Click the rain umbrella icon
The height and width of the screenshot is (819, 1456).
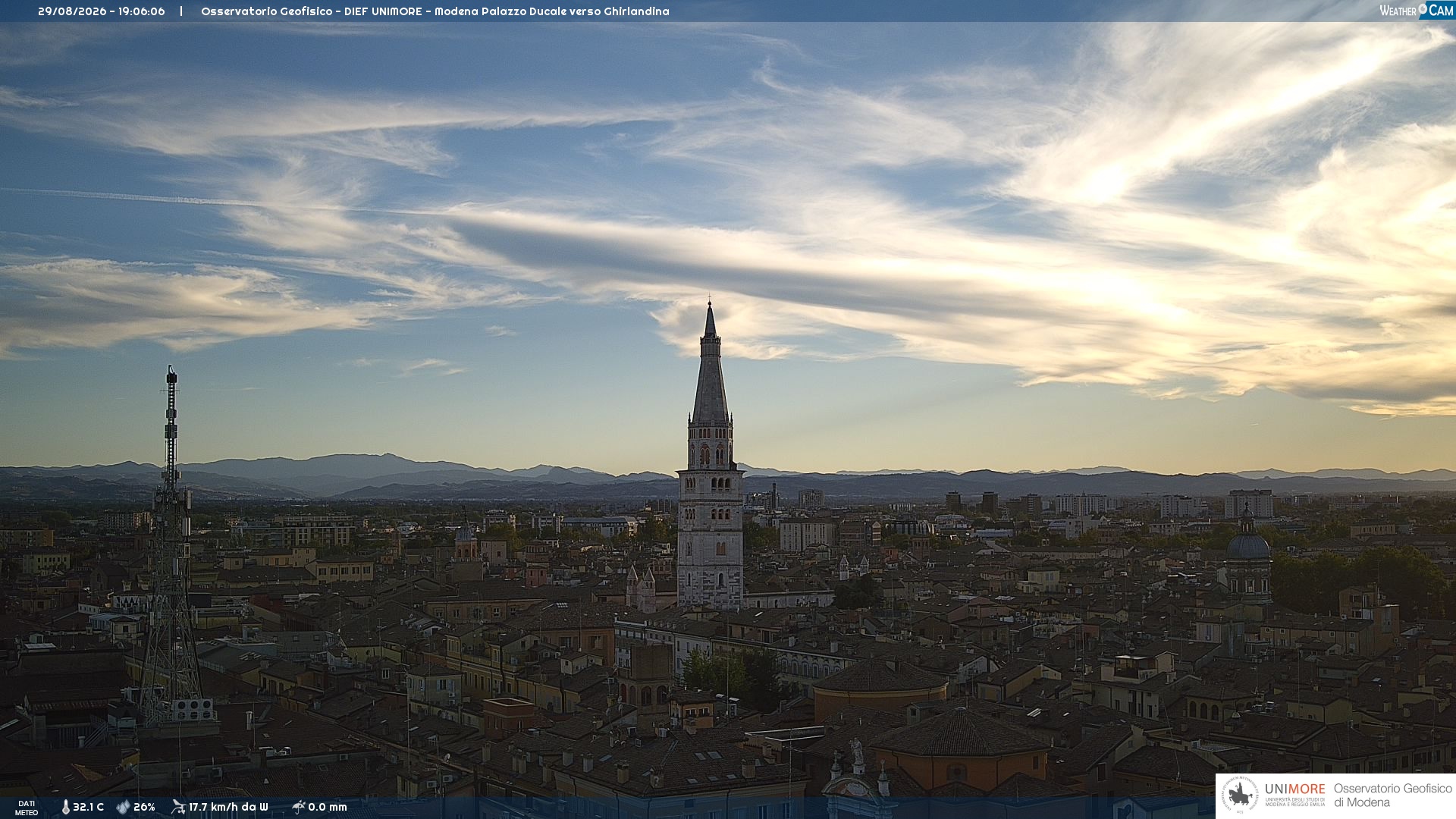click(x=298, y=807)
